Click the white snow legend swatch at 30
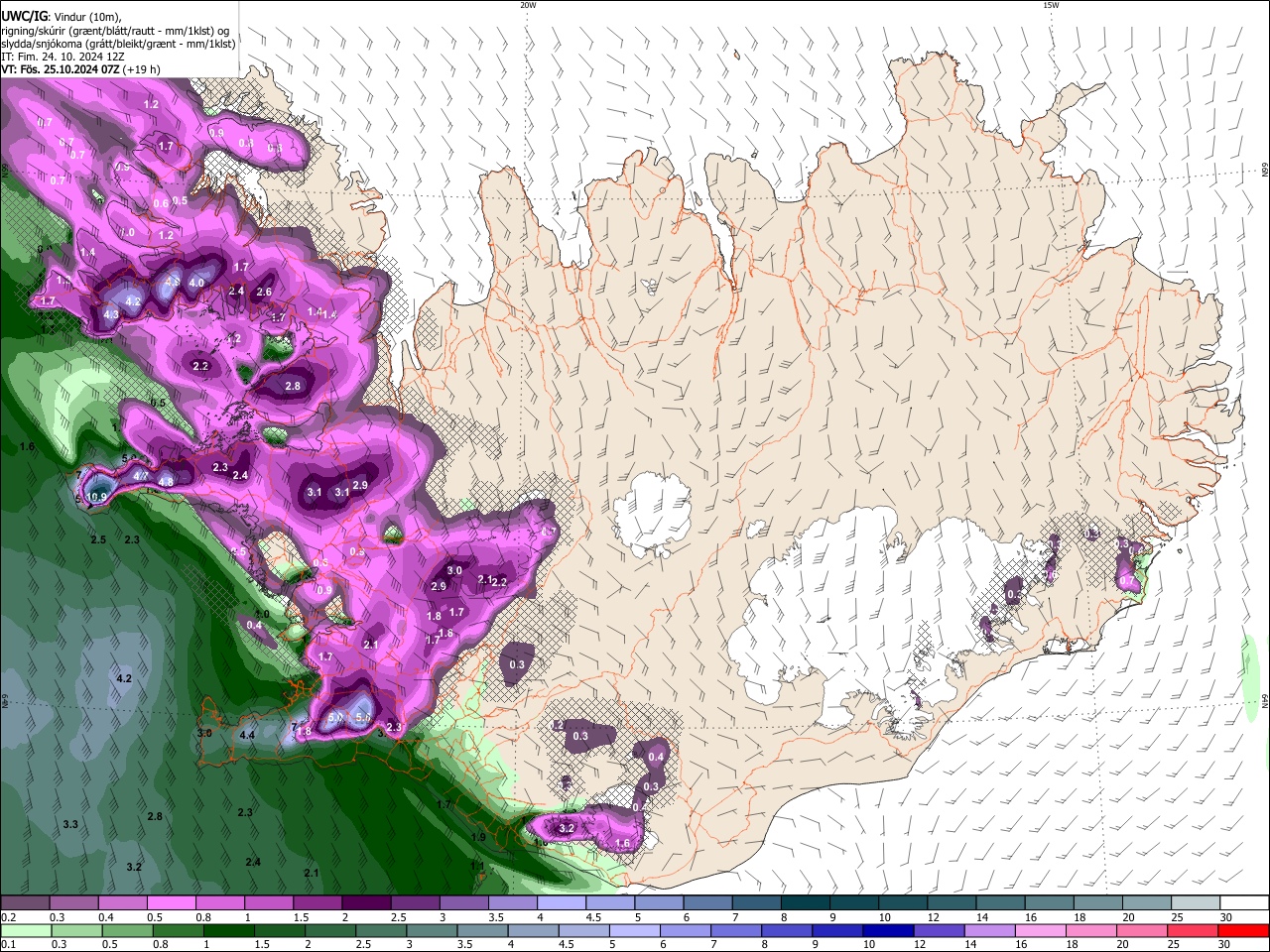Image resolution: width=1270 pixels, height=952 pixels. click(x=1245, y=903)
